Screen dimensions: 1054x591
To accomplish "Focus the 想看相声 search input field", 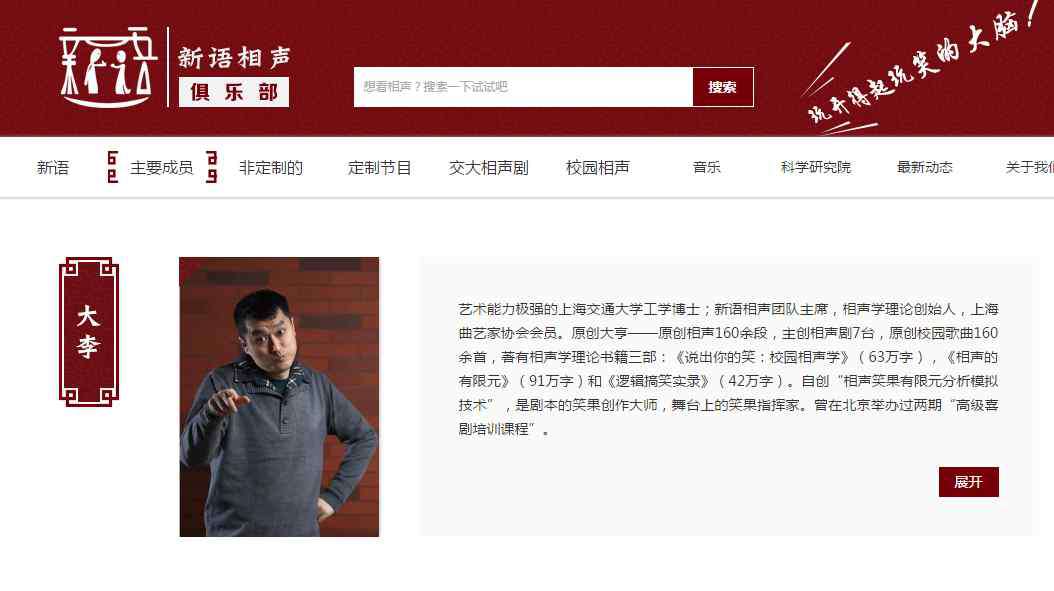I will coord(523,87).
